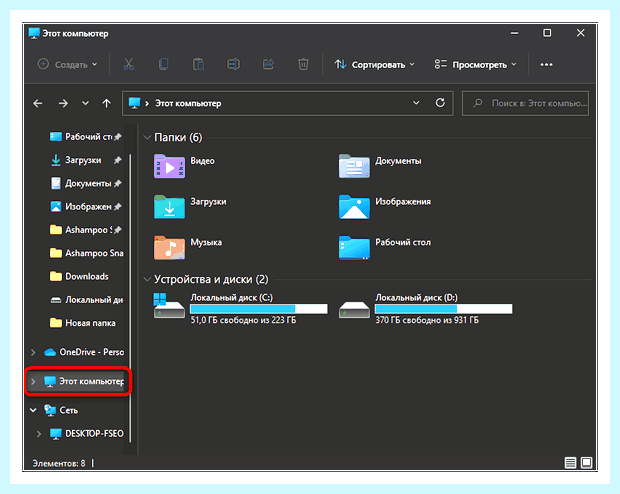Select Этот компьютер in sidebar

point(84,381)
